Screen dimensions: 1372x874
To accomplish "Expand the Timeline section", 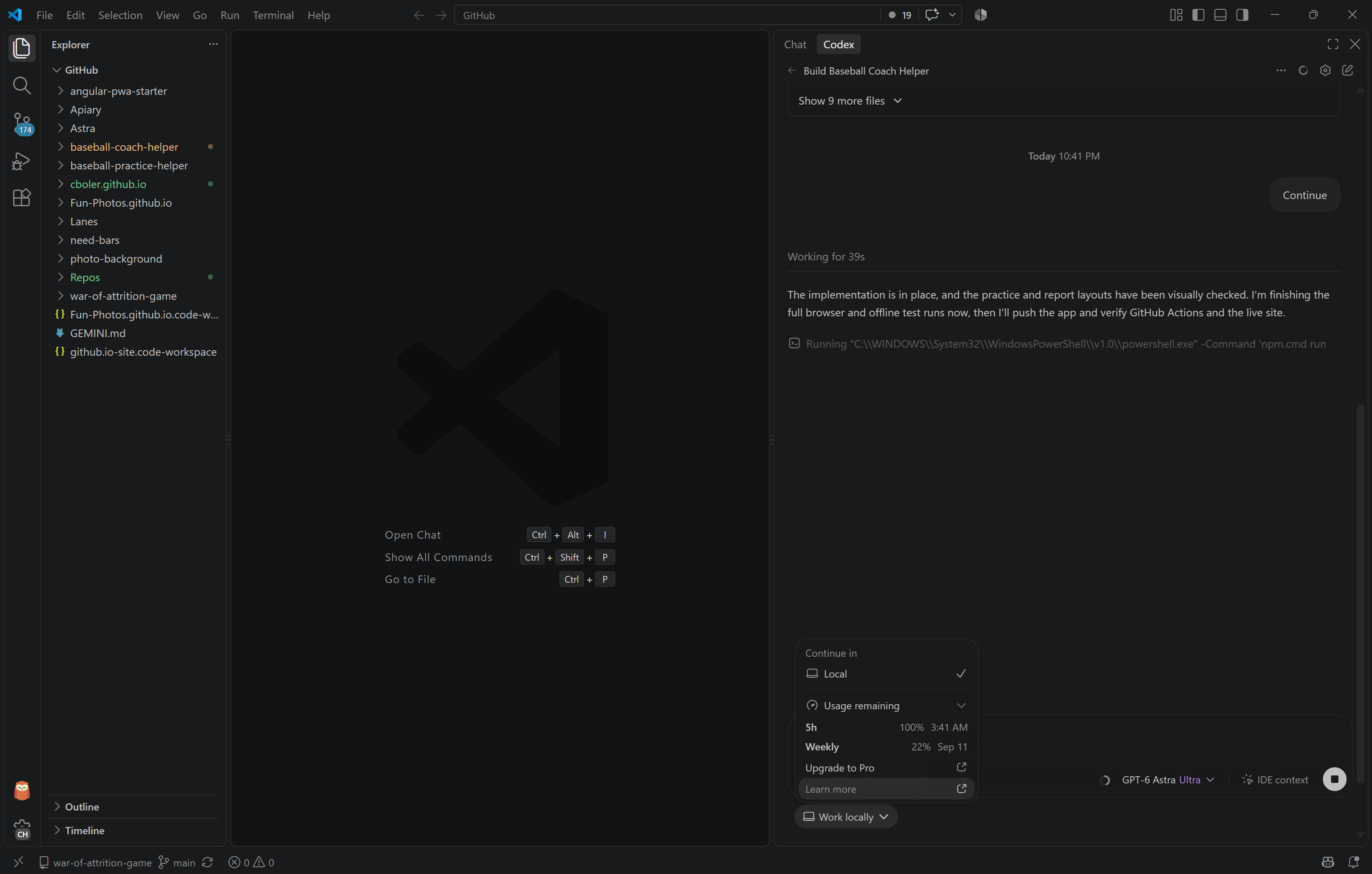I will (133, 830).
